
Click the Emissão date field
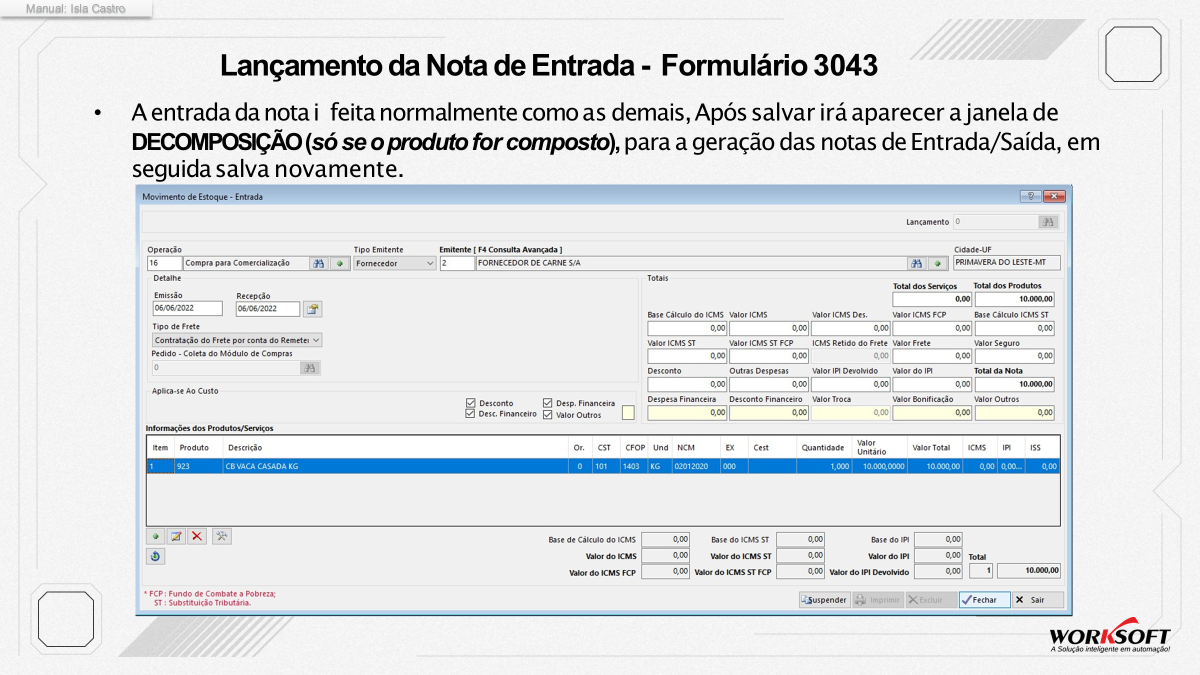tap(188, 309)
